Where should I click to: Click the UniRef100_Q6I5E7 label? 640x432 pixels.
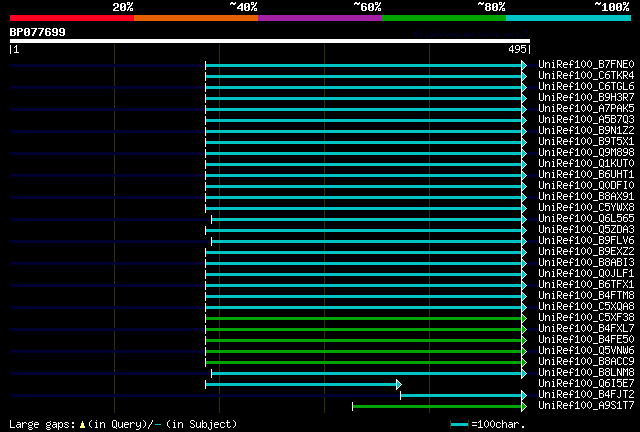click(x=586, y=384)
